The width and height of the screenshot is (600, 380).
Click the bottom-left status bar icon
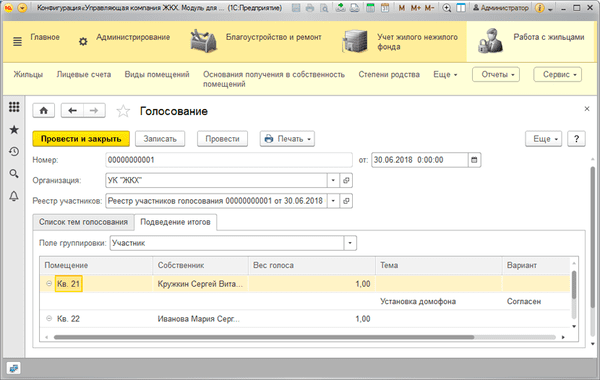(x=14, y=369)
